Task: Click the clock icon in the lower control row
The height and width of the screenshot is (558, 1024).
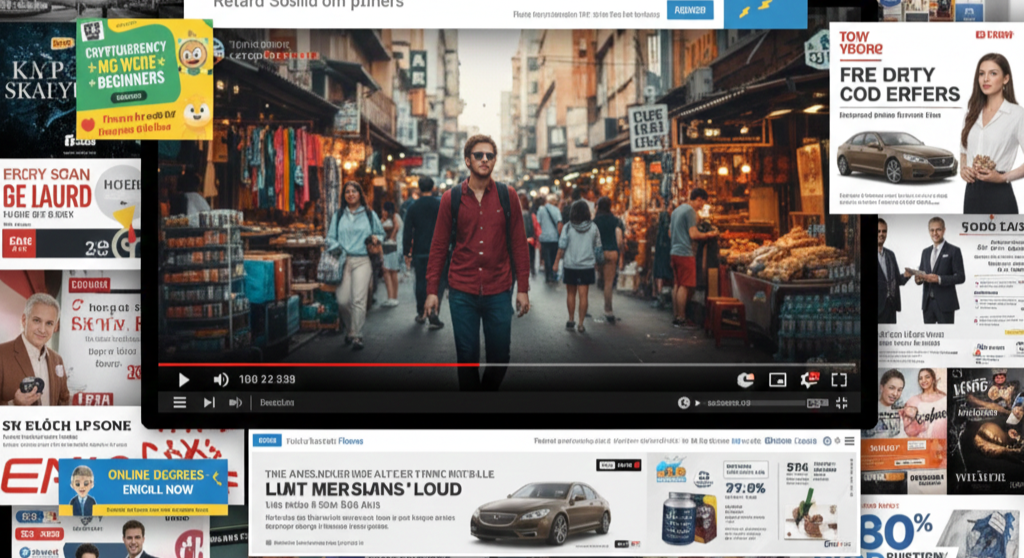Action: pos(683,402)
